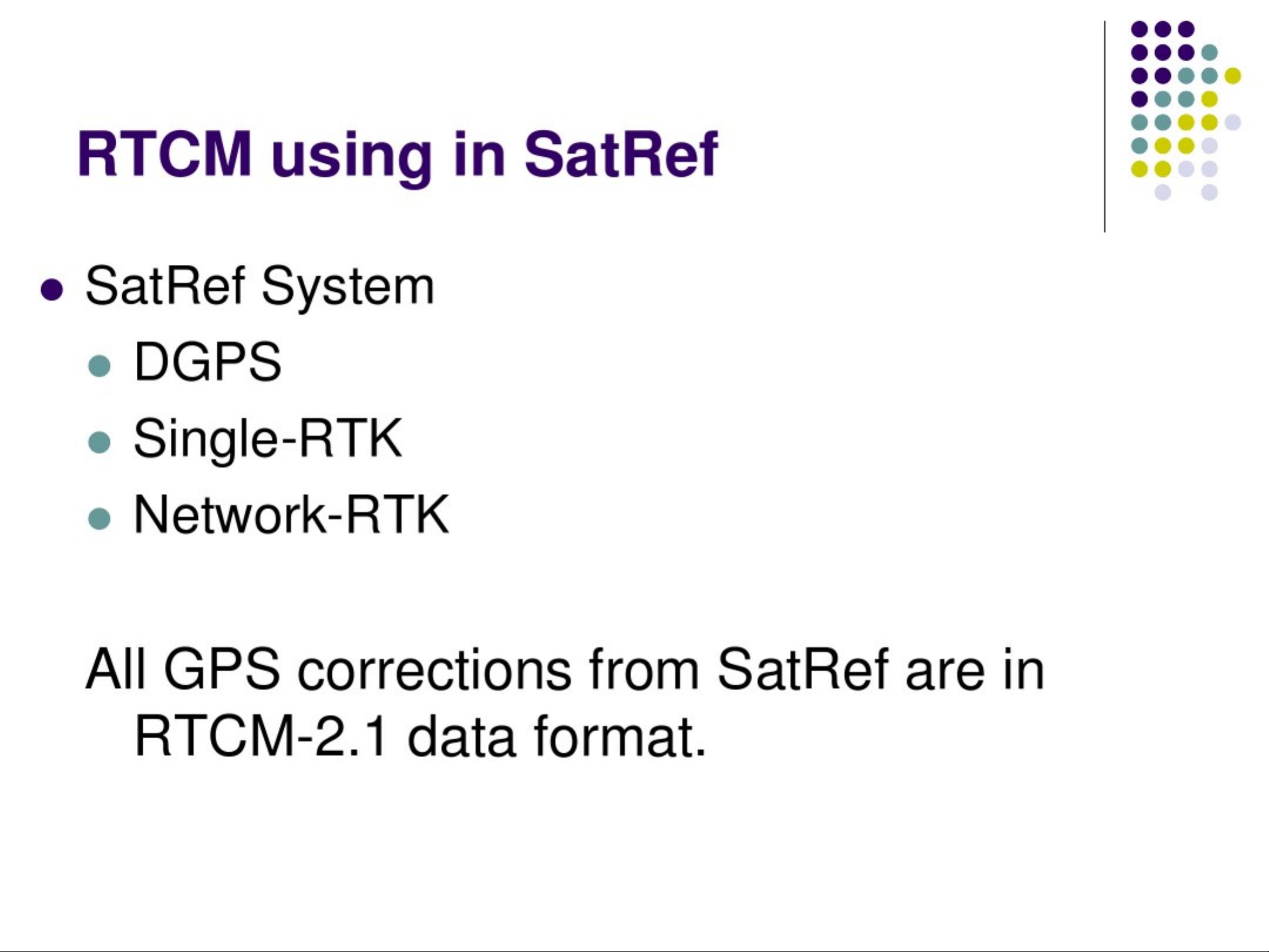Click the bottom-right lavender dot in grid

tap(1209, 192)
